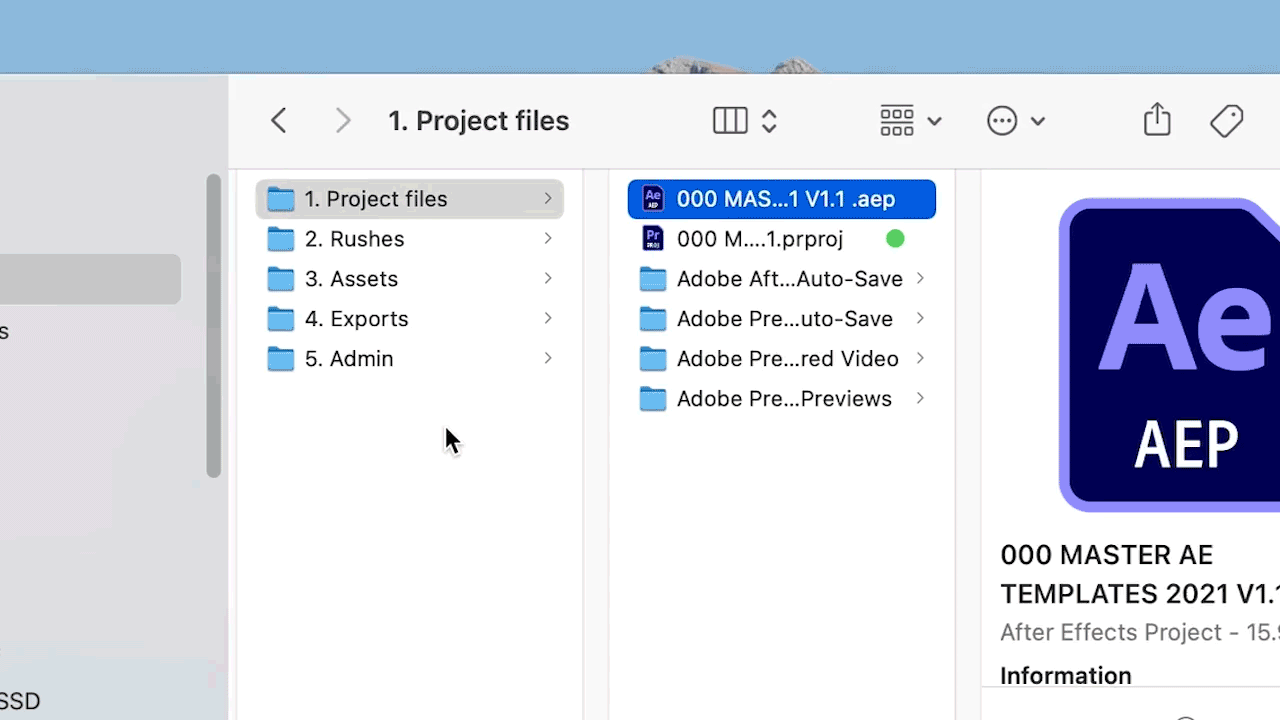Viewport: 1280px width, 720px height.
Task: Select the 5. Admin folder
Action: (x=410, y=359)
